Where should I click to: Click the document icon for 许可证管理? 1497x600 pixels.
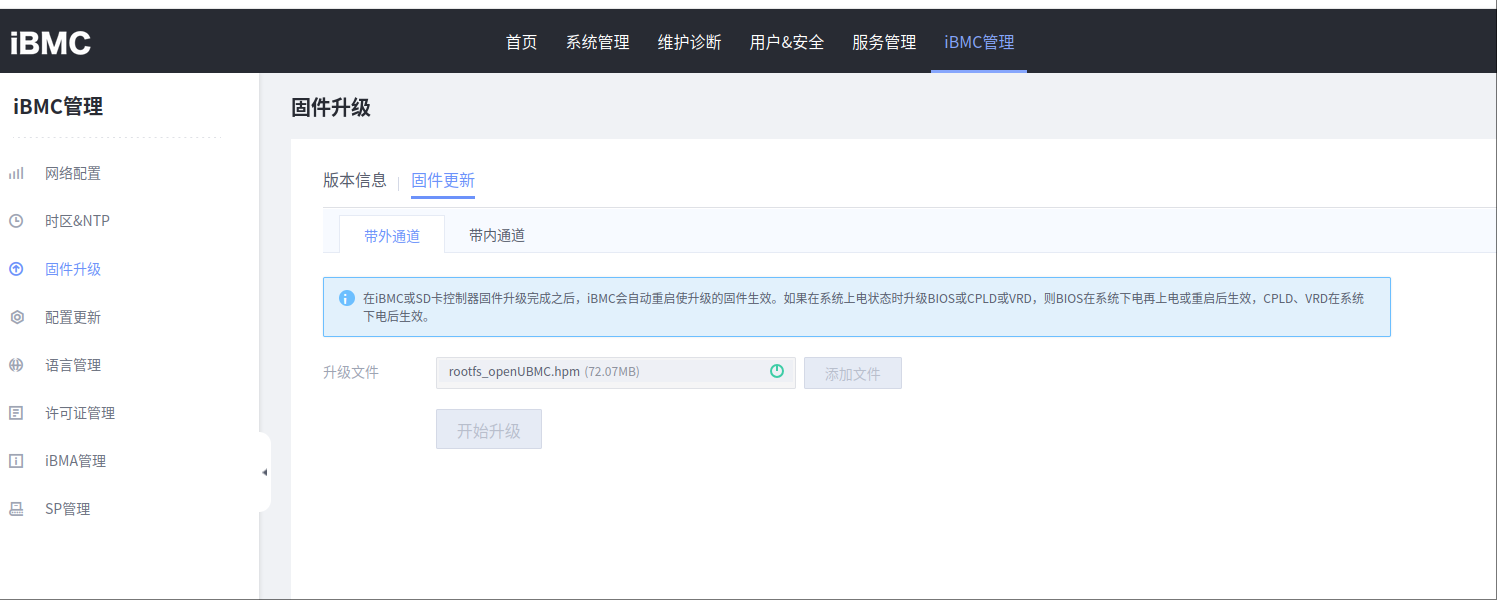tap(16, 413)
